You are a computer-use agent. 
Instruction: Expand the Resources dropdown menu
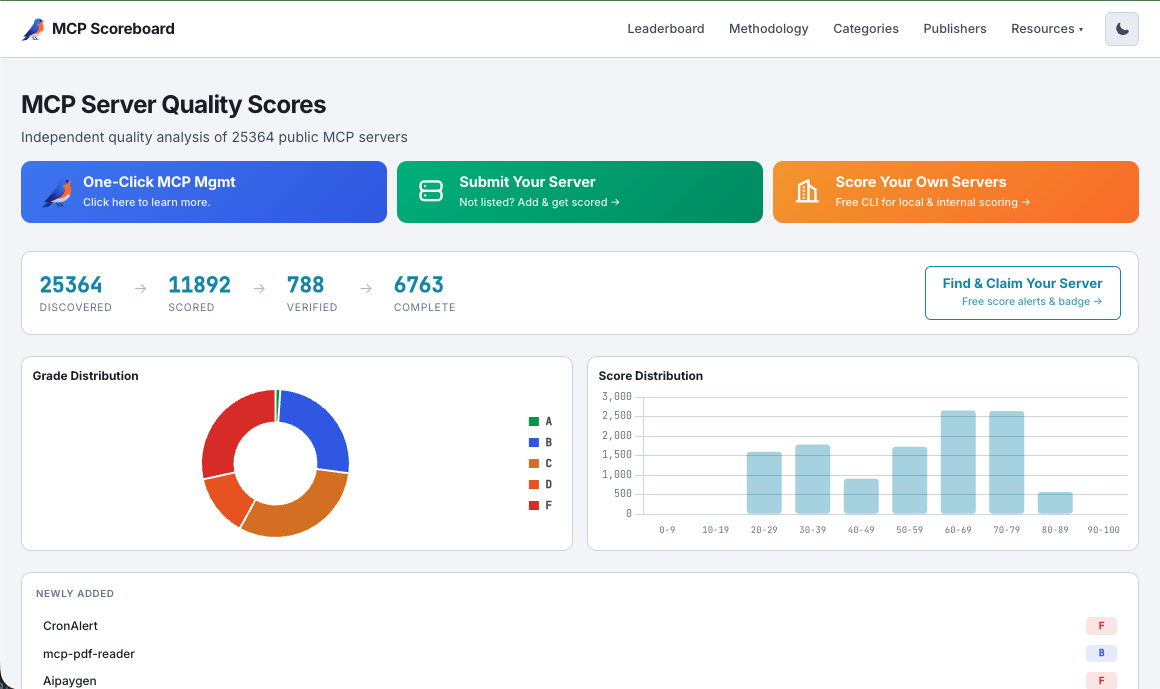click(x=1046, y=29)
